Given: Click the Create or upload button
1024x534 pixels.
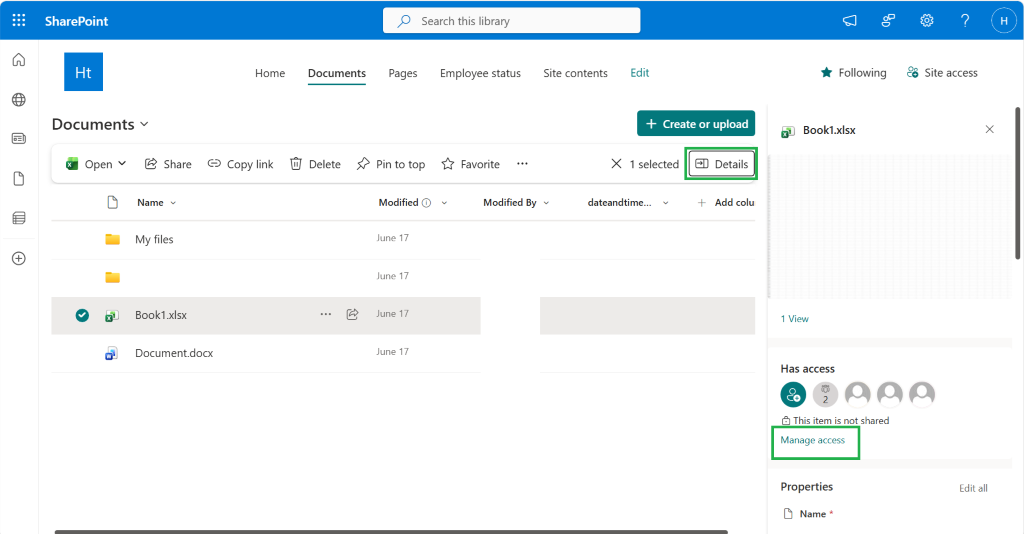Looking at the screenshot, I should tap(696, 123).
